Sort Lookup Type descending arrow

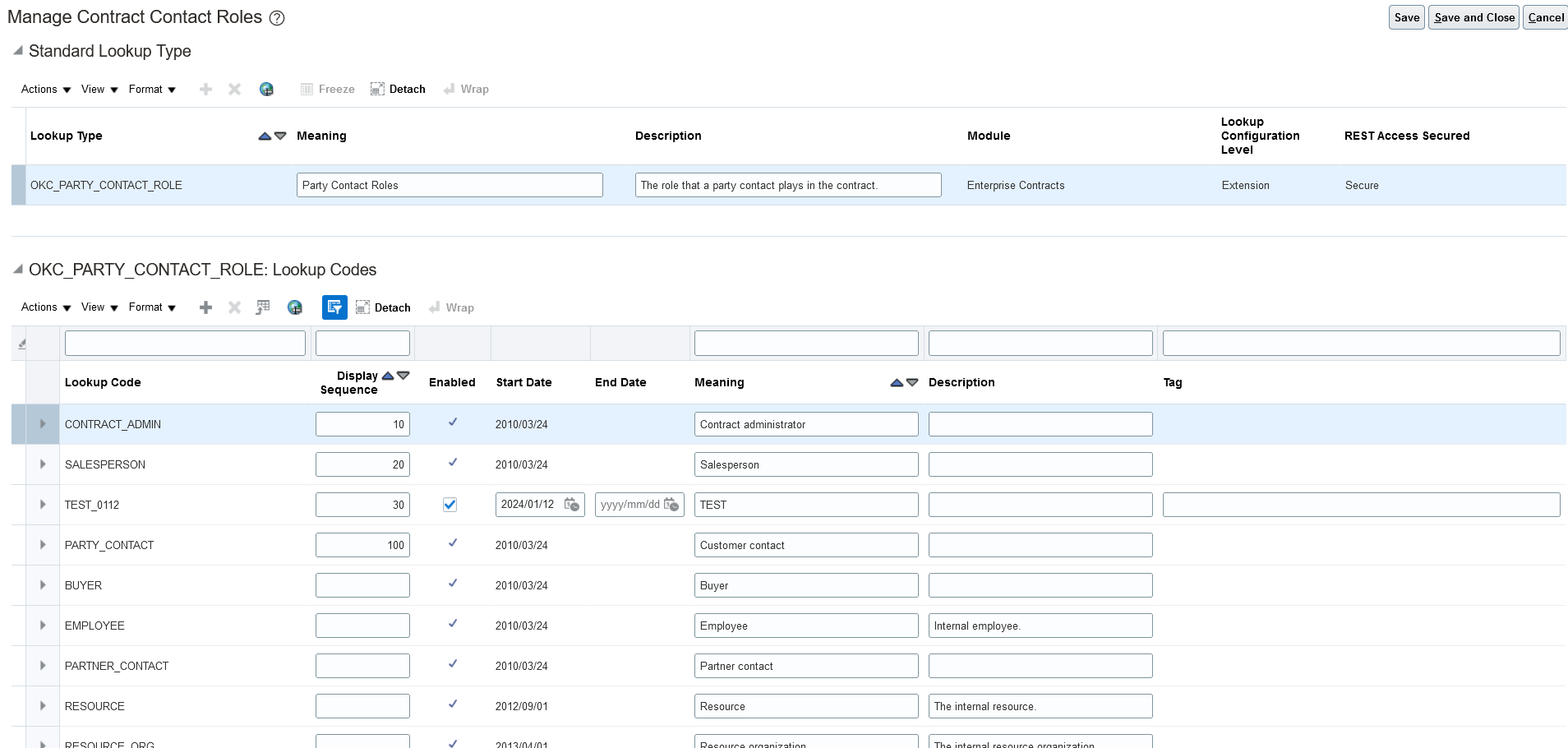[280, 136]
